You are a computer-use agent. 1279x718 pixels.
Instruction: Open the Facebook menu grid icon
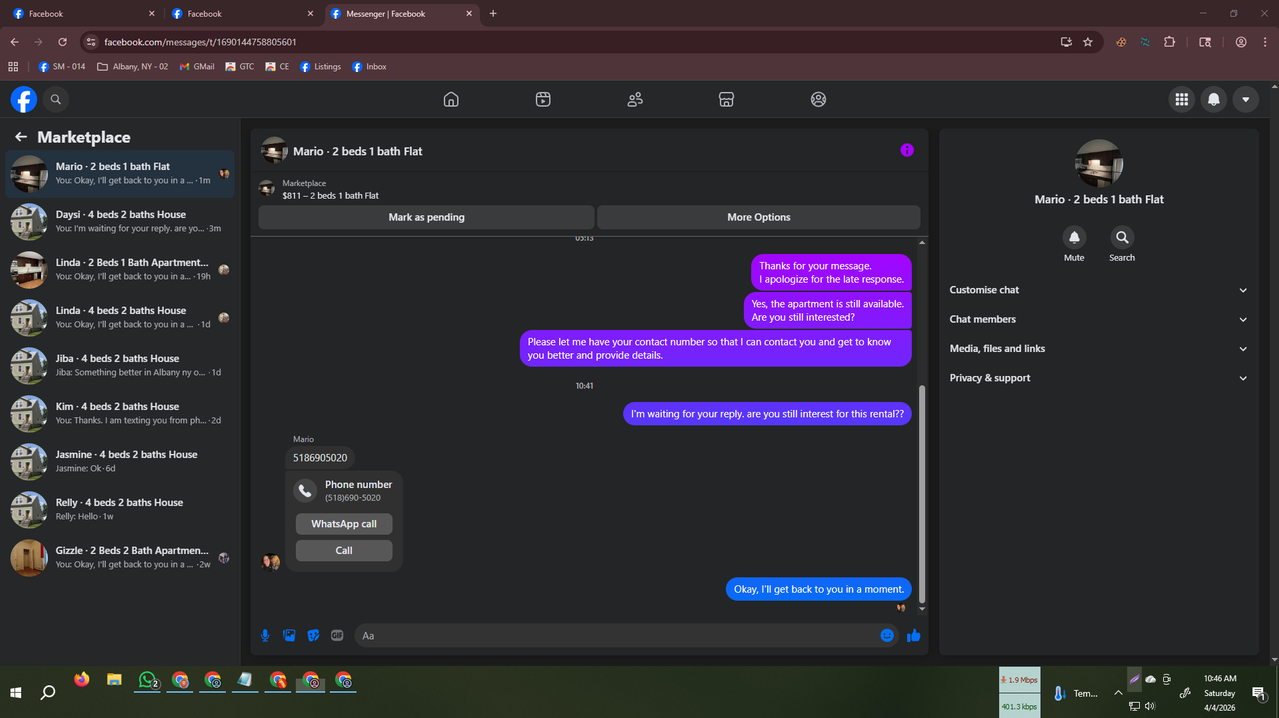tap(1181, 99)
